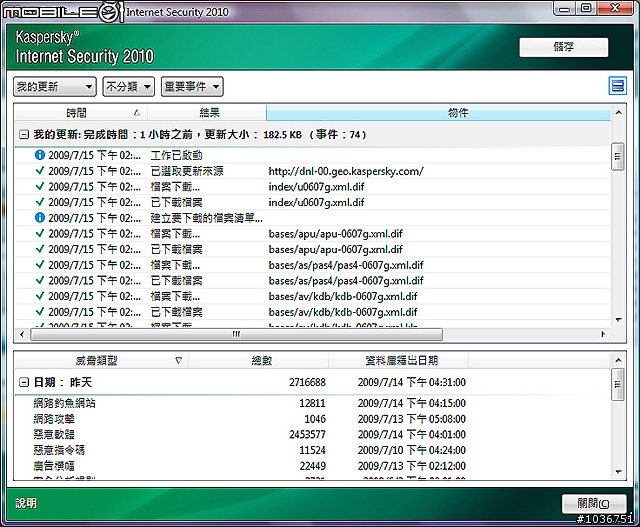Maximize the Internet Security 2010 window
This screenshot has height=527, width=640.
click(x=586, y=9)
